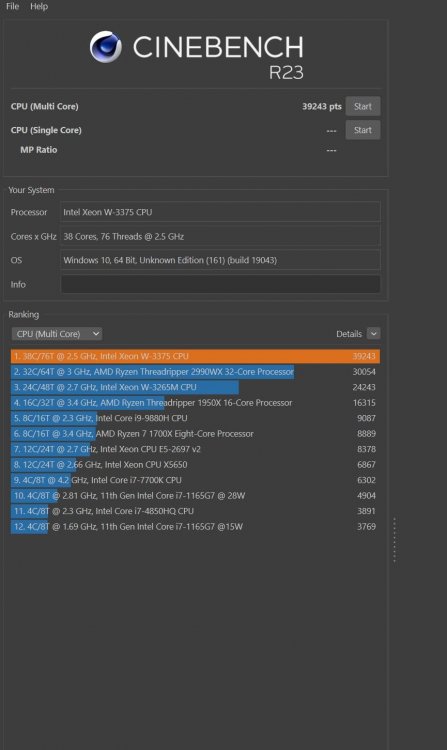Select ranking row AMD Ryzen 7 1700X

[196, 434]
